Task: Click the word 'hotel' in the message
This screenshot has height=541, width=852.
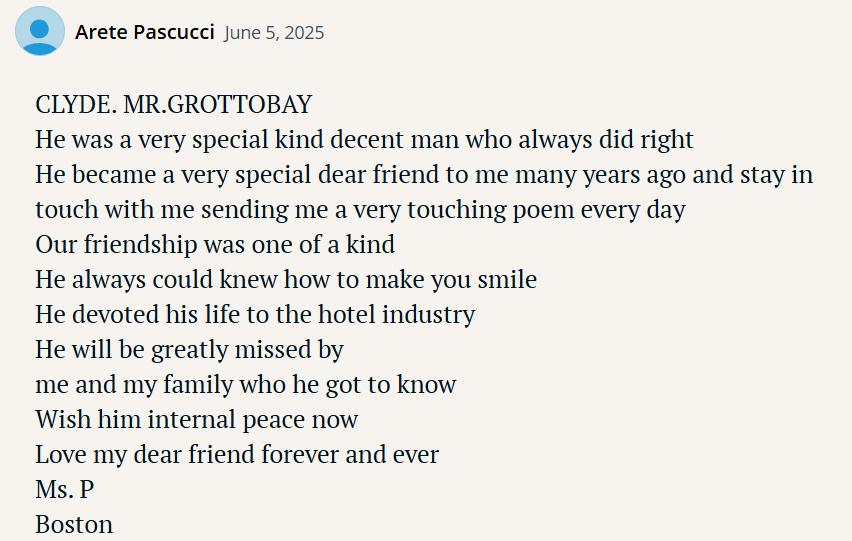Action: click(347, 314)
